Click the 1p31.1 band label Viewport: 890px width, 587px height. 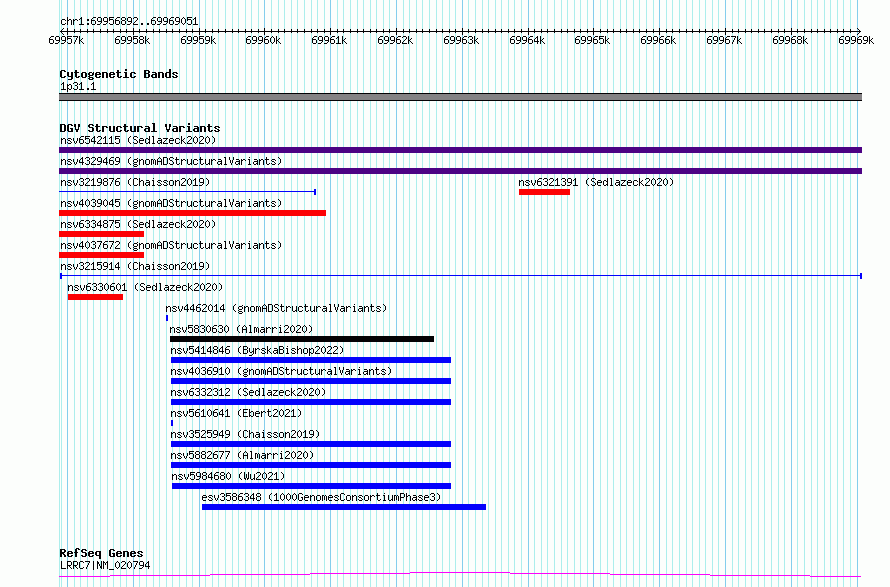coord(78,86)
